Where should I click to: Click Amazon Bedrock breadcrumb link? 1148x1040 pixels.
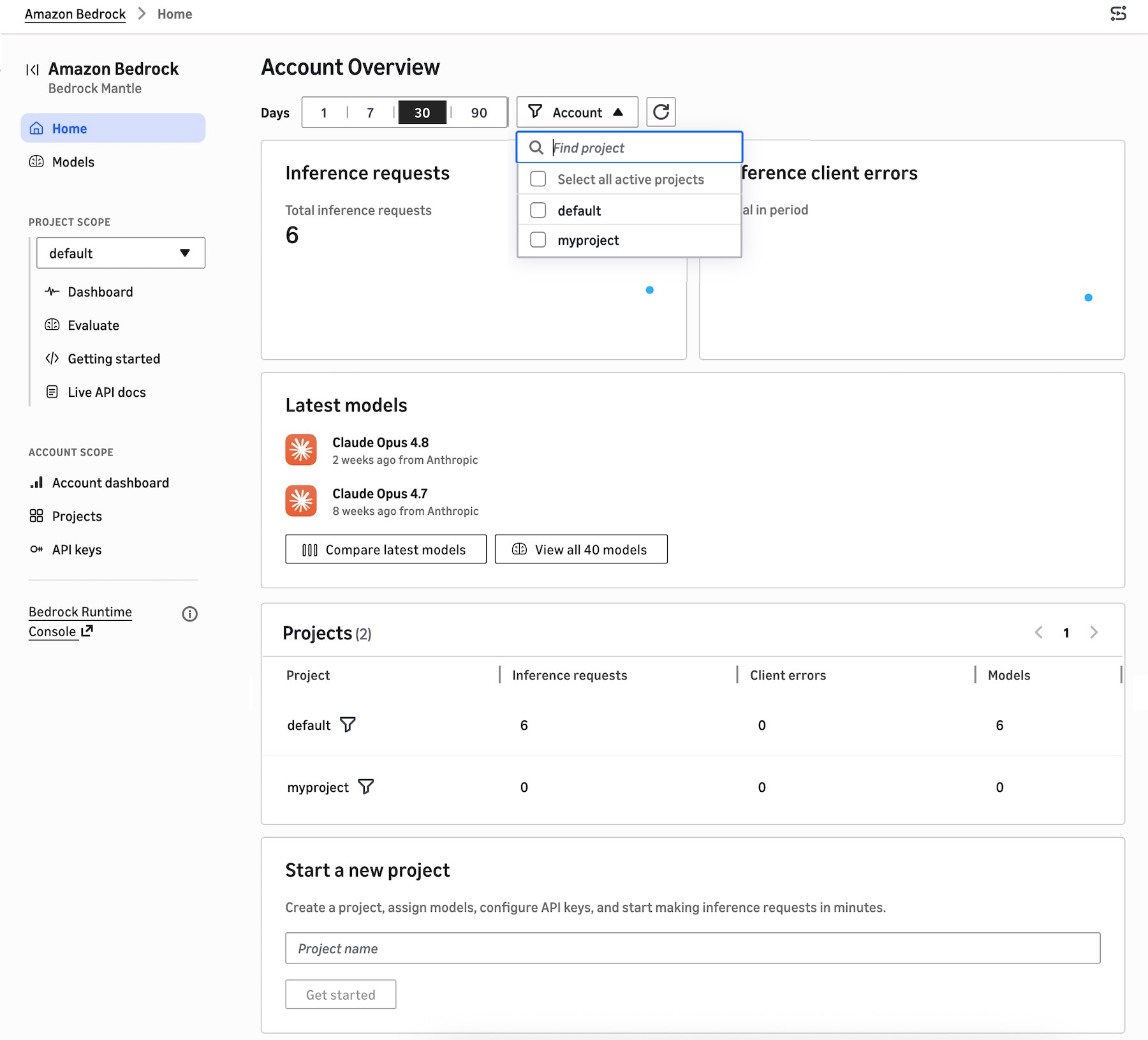[75, 14]
